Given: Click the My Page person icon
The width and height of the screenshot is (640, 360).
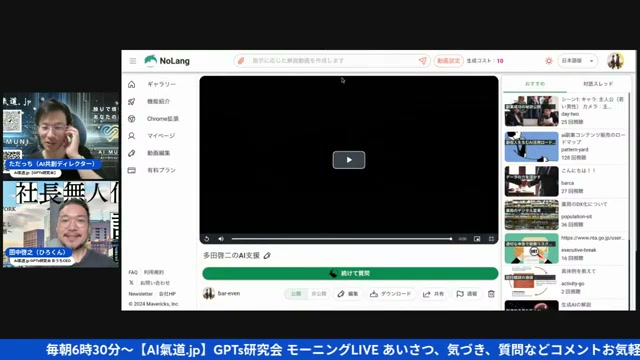Looking at the screenshot, I should coord(131,136).
